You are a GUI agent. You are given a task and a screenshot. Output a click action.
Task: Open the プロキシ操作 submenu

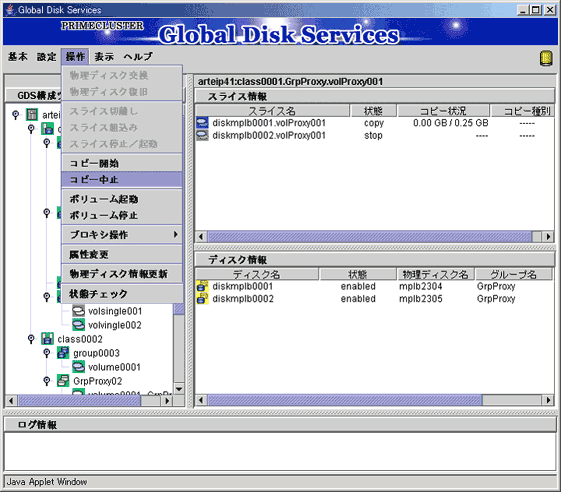(x=122, y=235)
